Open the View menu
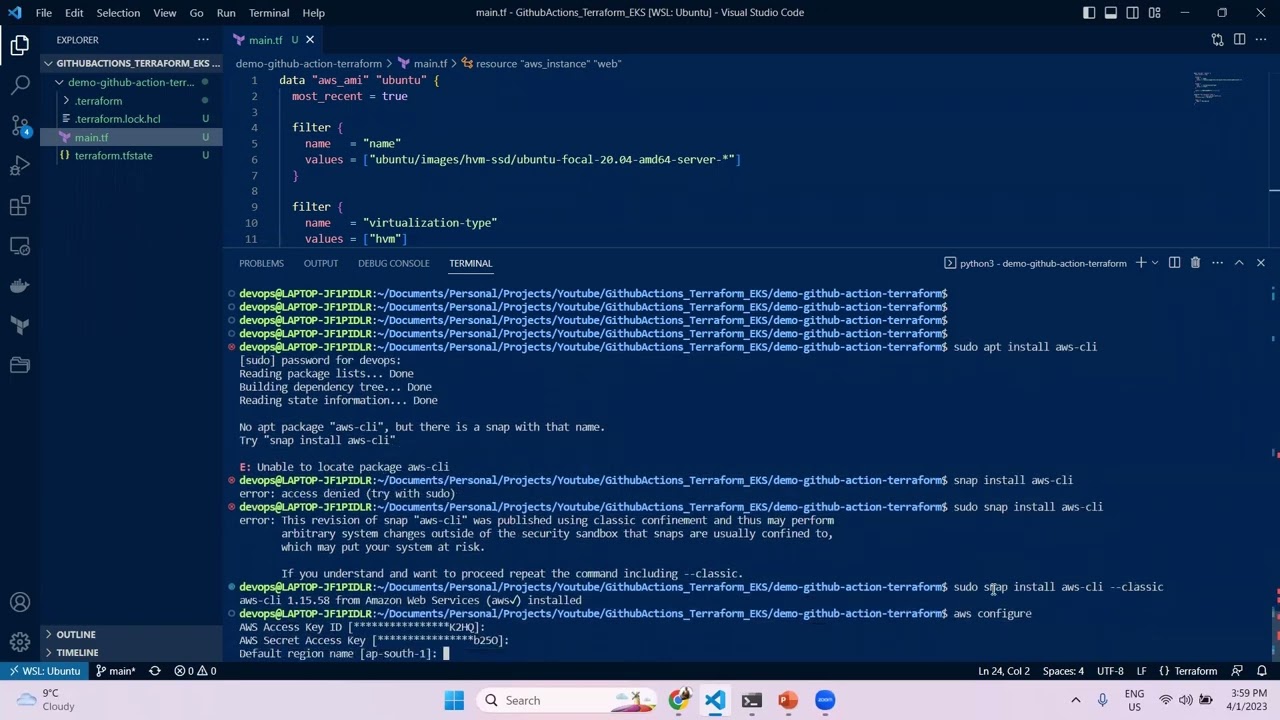Screen dimensions: 1280x720 pyautogui.click(x=165, y=13)
